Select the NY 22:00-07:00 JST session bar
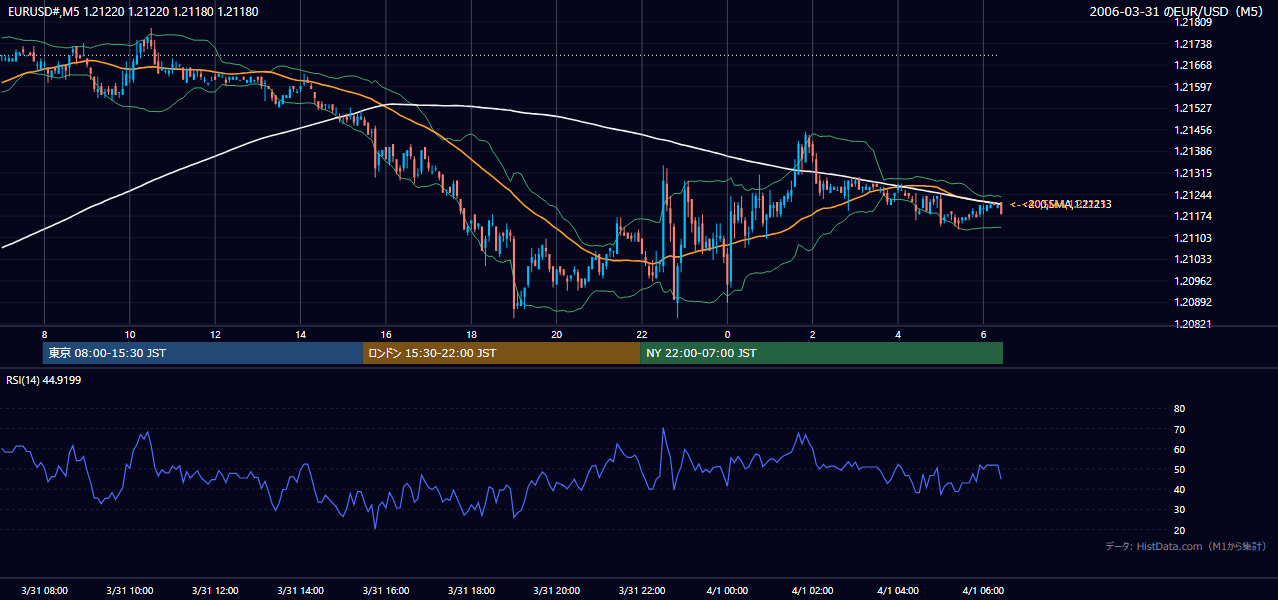Screen dimensions: 1278x600 821,353
